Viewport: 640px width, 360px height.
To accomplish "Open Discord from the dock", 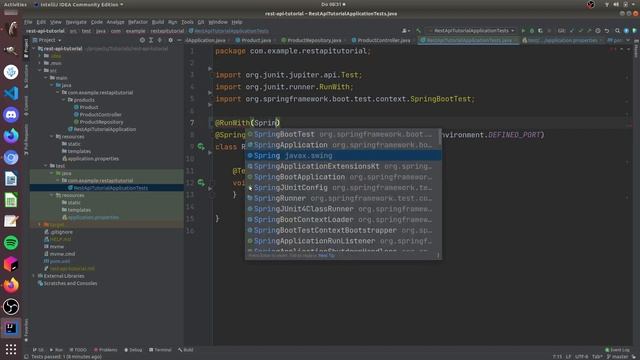I will pos(11,115).
